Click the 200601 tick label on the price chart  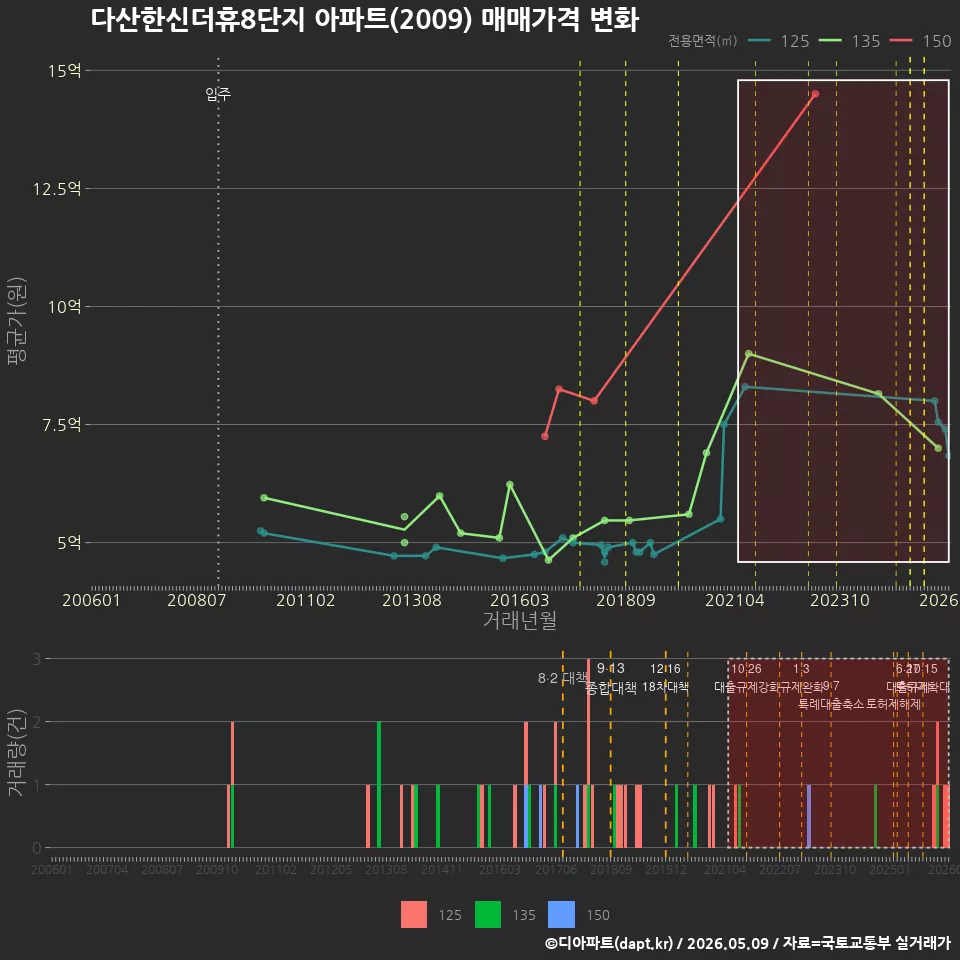tap(91, 600)
